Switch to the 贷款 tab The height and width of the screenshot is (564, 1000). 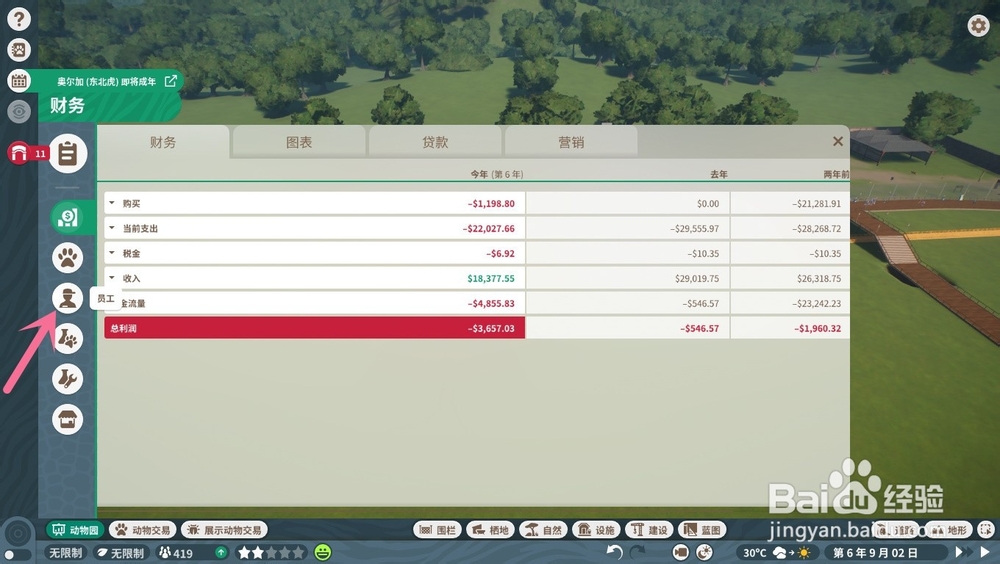point(435,142)
